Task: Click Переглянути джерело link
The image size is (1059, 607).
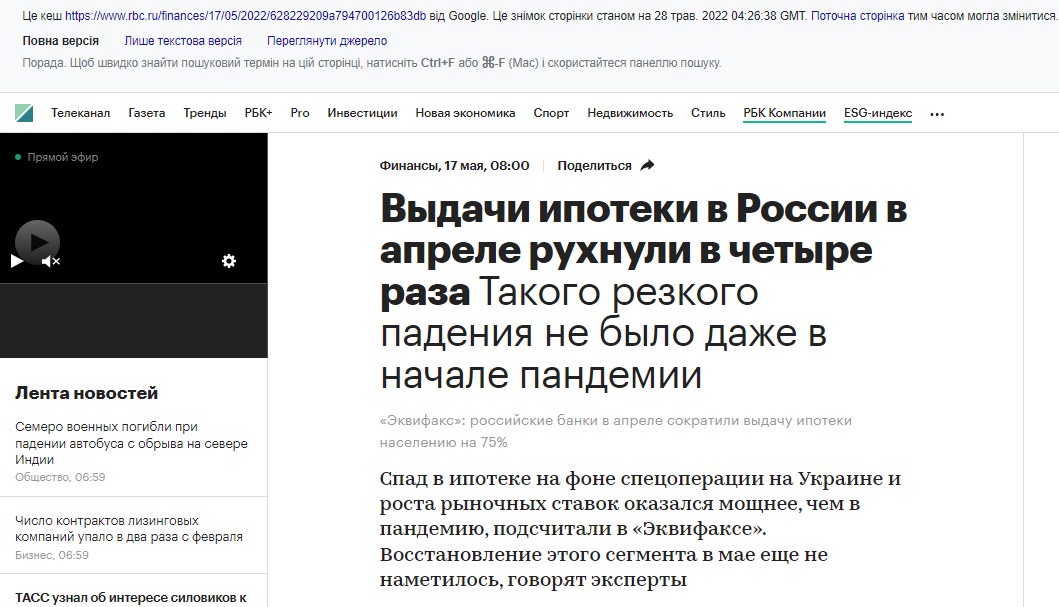Action: pos(327,41)
